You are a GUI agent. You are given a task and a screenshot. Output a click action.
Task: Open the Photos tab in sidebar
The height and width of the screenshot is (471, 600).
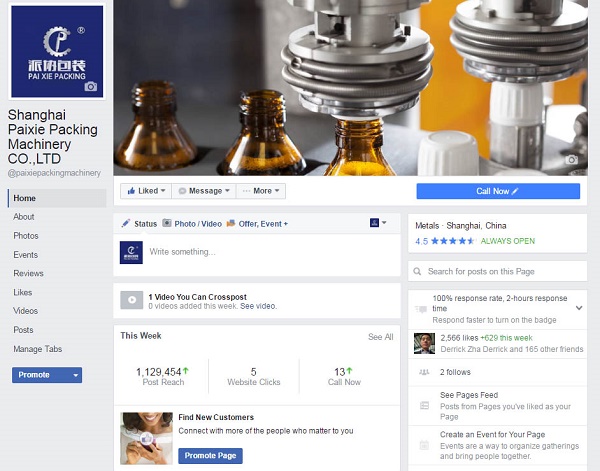click(26, 235)
